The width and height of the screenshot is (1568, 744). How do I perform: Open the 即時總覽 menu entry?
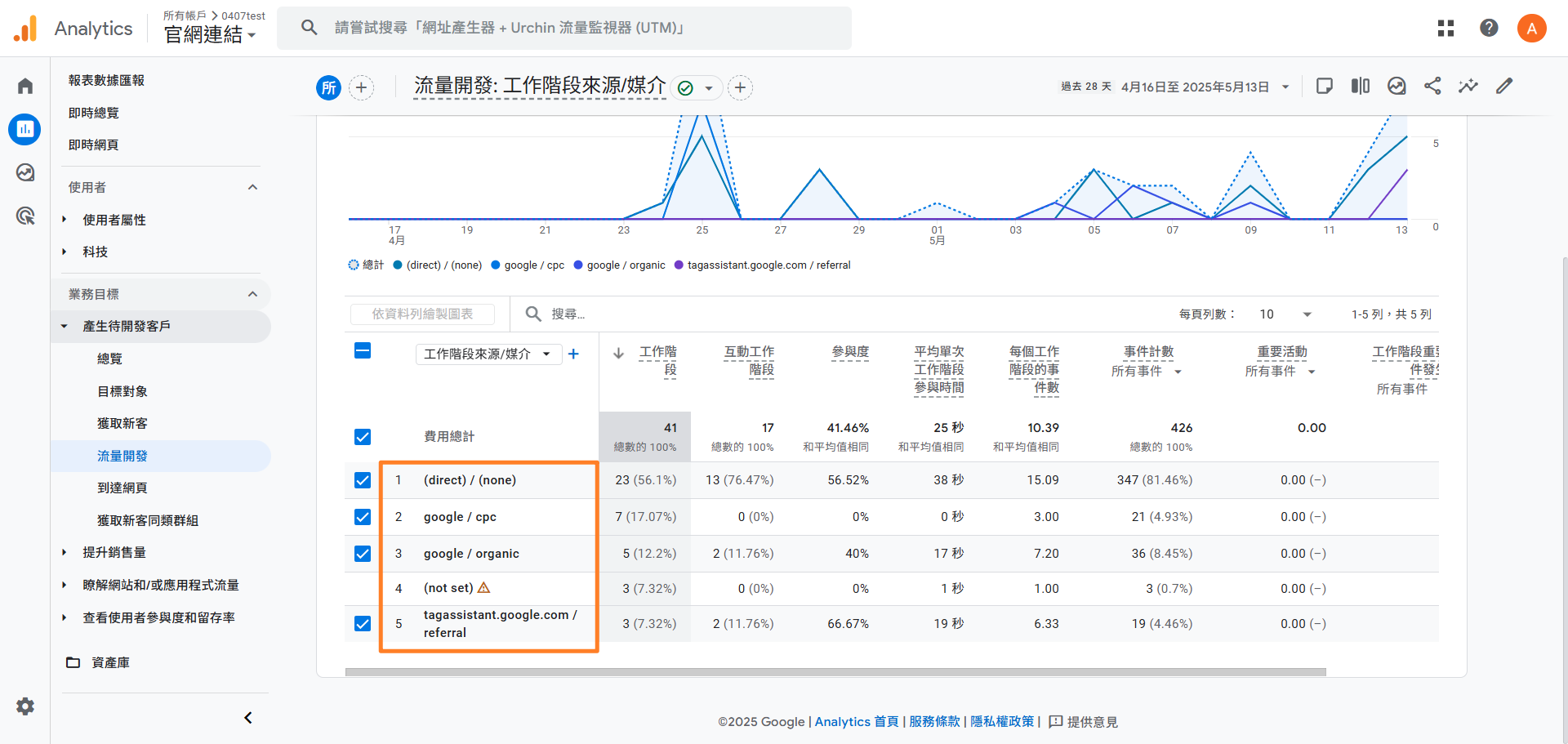93,113
